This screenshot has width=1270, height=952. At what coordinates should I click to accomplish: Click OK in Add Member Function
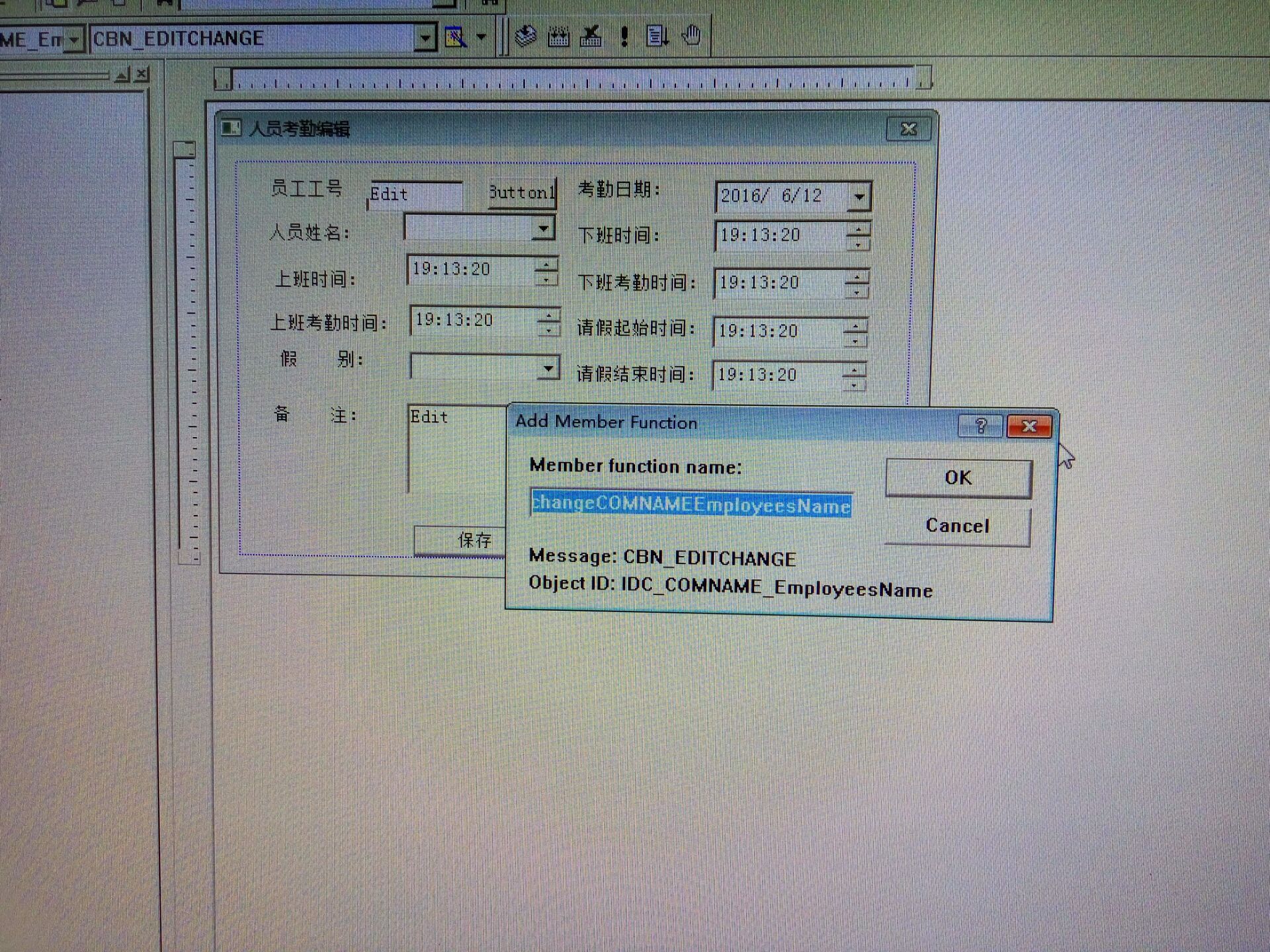(958, 478)
